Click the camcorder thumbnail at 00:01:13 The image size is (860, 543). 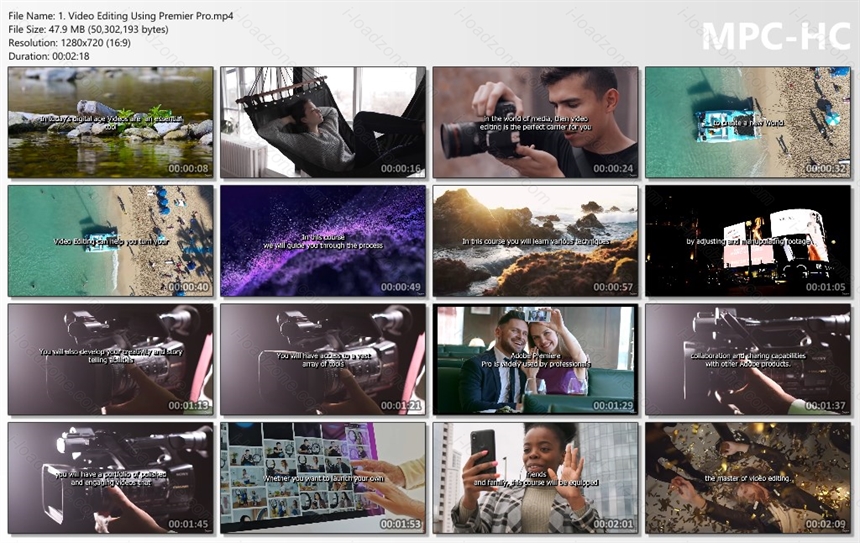111,359
